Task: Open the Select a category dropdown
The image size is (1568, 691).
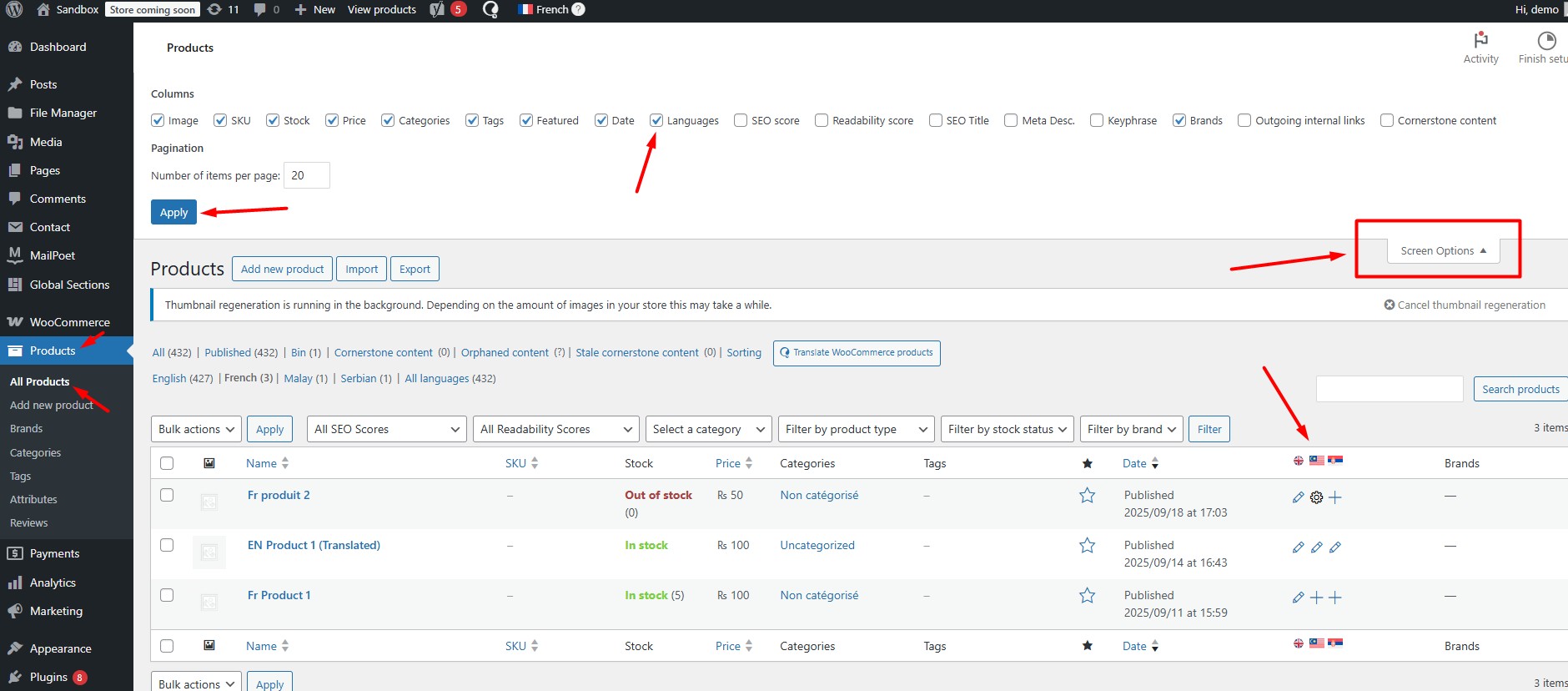Action: (x=708, y=429)
